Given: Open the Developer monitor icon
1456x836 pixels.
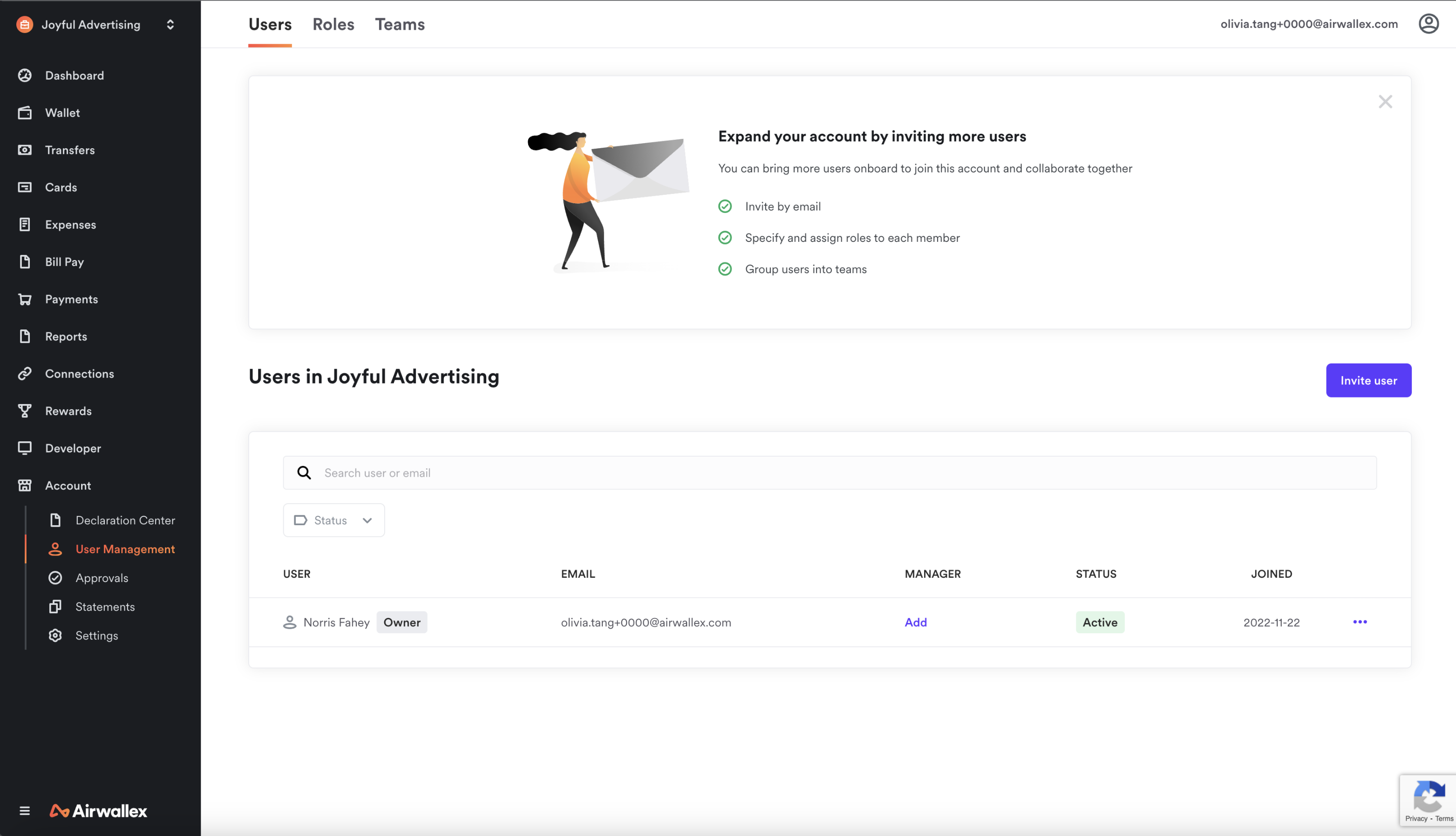Looking at the screenshot, I should 25,448.
